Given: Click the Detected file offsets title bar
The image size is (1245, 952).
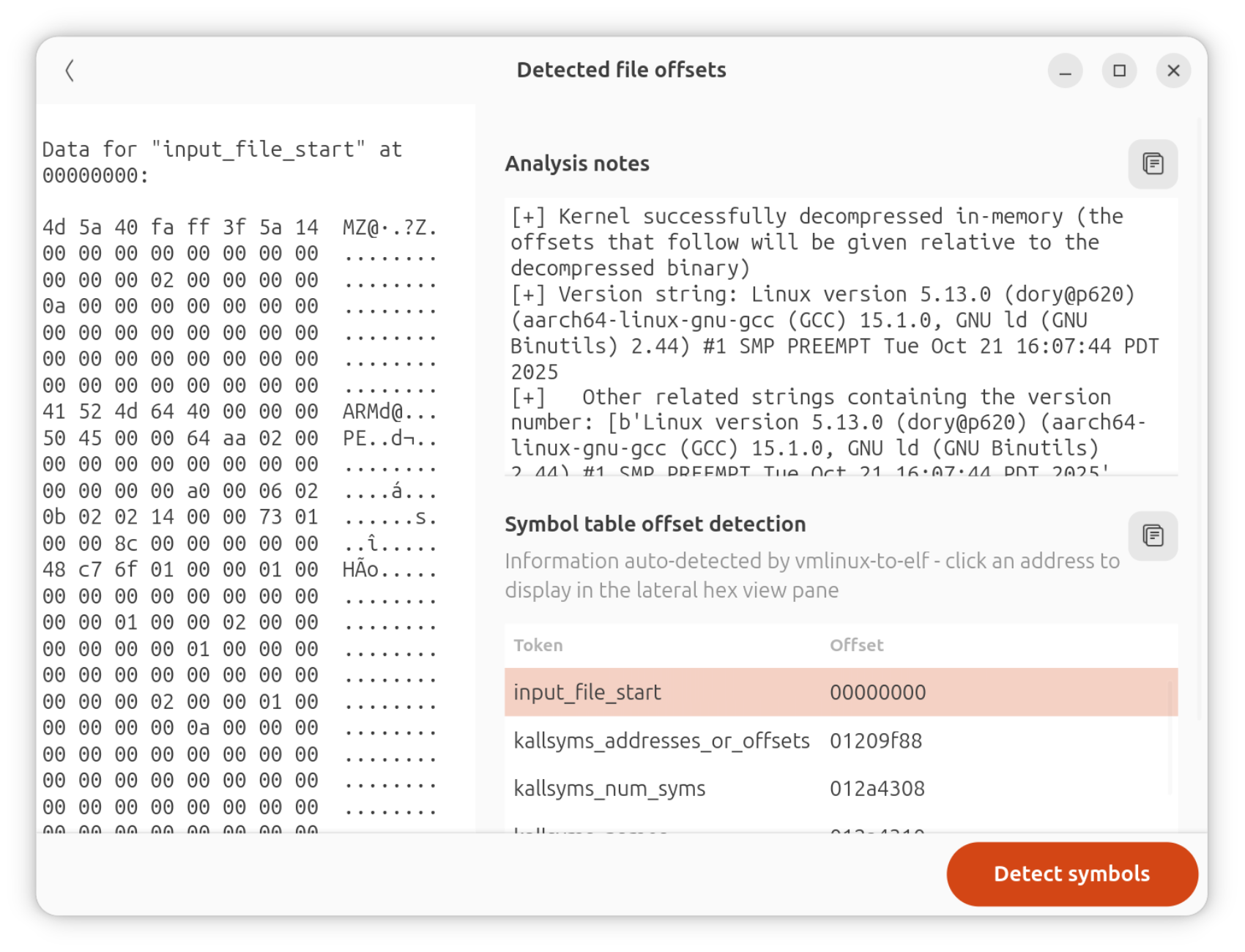Looking at the screenshot, I should [x=622, y=70].
